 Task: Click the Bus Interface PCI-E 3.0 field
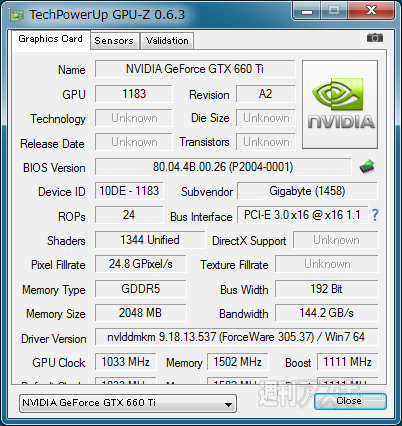coord(302,215)
